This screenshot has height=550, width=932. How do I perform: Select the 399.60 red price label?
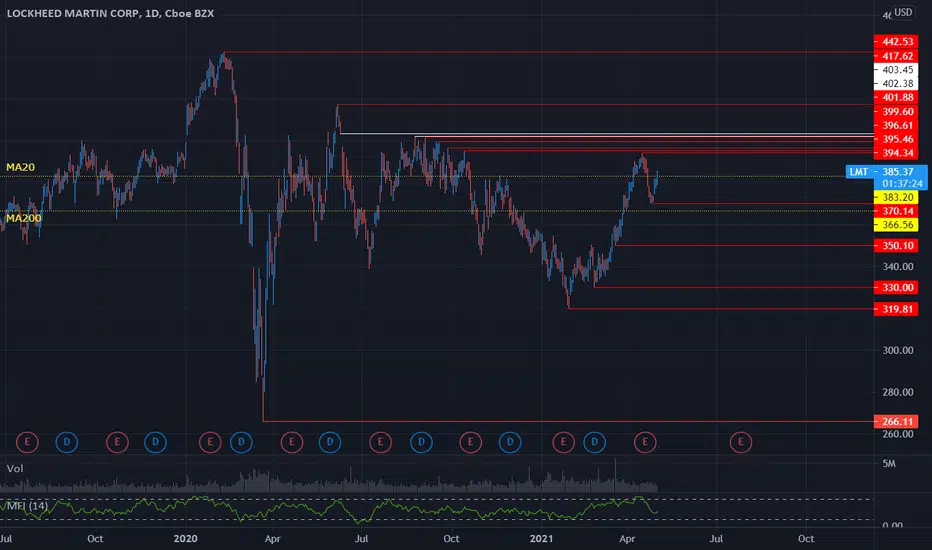point(896,112)
